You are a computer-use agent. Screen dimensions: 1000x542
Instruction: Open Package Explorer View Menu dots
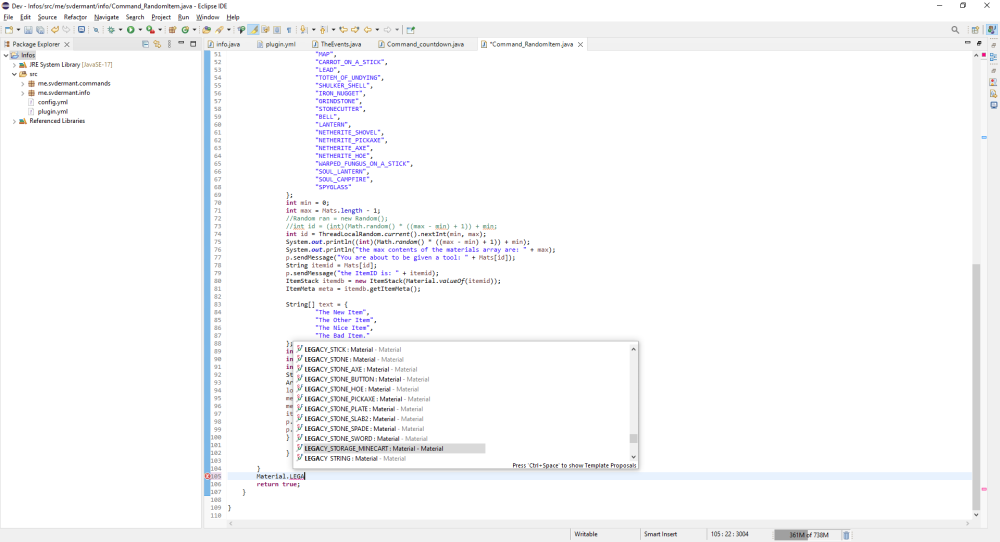169,44
